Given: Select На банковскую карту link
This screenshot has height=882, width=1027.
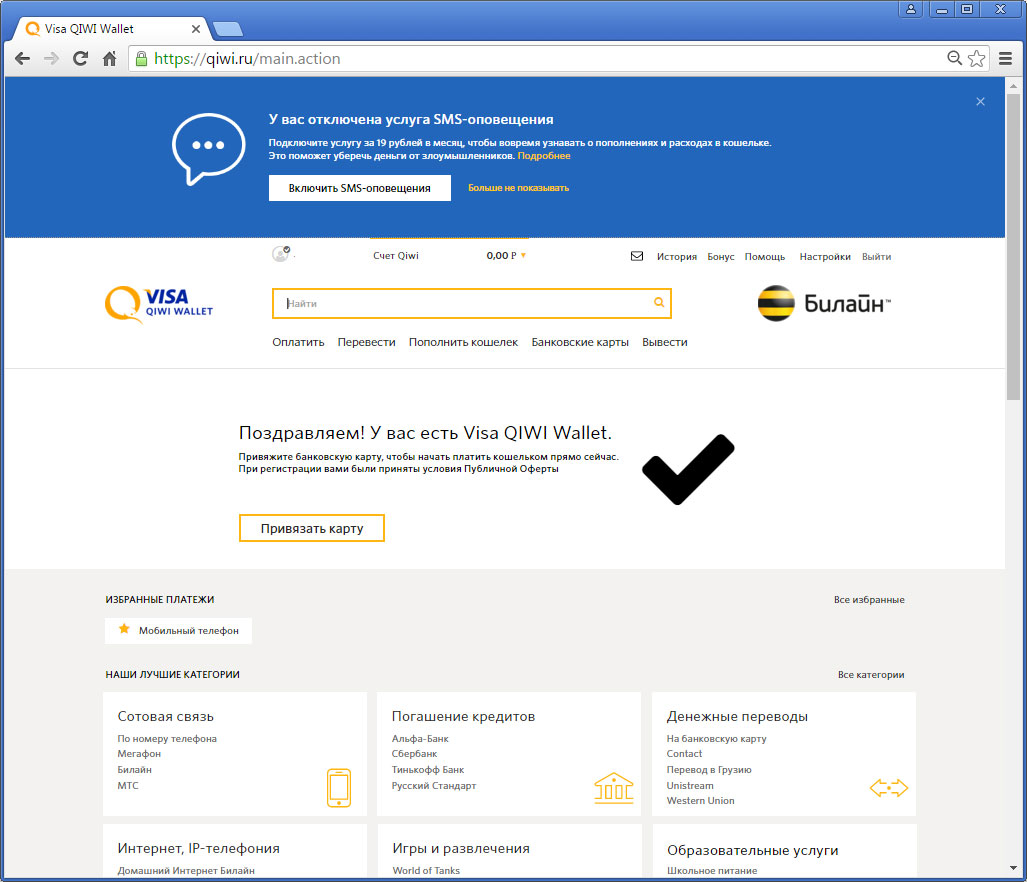Looking at the screenshot, I should pyautogui.click(x=717, y=739).
